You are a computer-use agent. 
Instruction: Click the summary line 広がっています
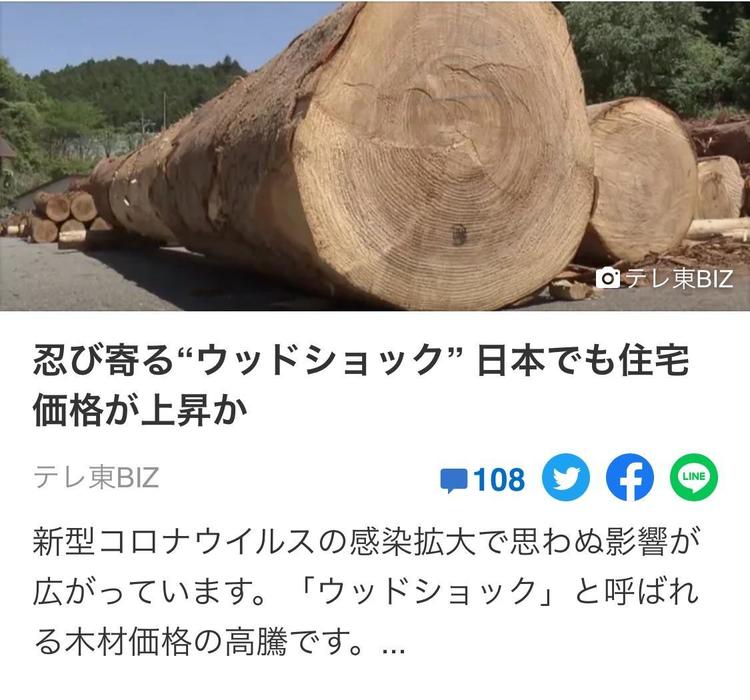[x=149, y=592]
